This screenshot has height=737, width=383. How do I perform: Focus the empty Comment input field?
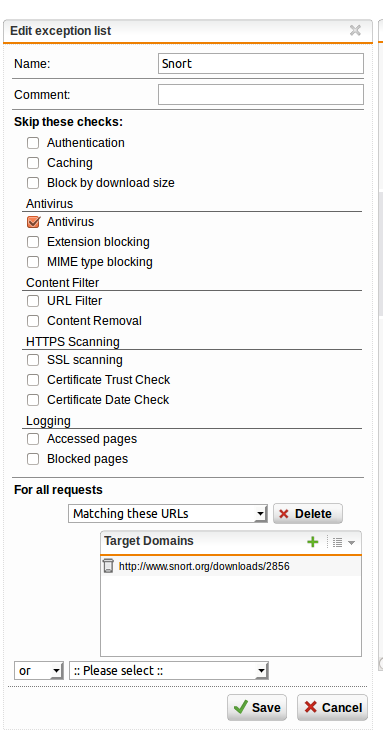[x=261, y=94]
